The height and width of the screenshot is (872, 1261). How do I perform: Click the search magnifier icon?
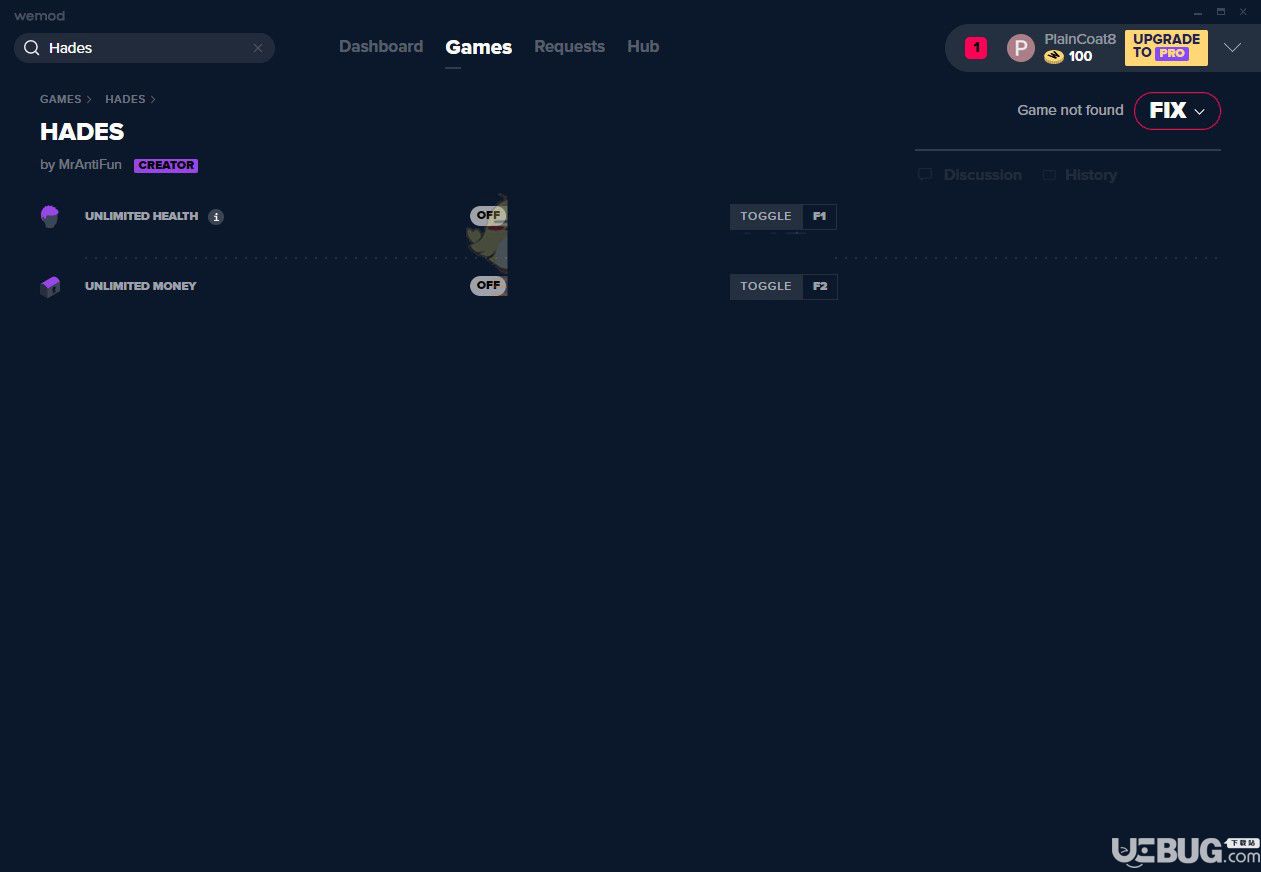32,48
